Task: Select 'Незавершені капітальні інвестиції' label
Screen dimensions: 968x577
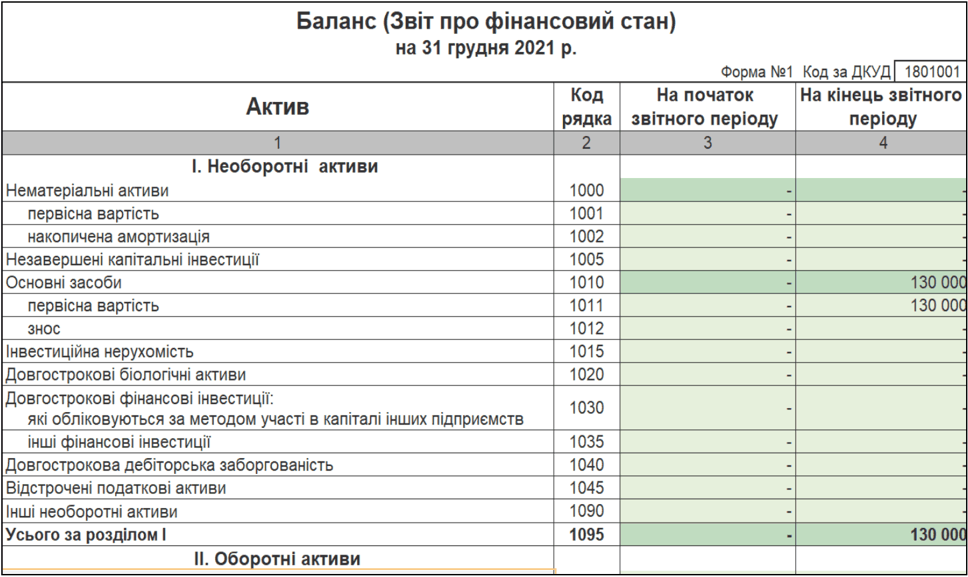Action: point(132,260)
